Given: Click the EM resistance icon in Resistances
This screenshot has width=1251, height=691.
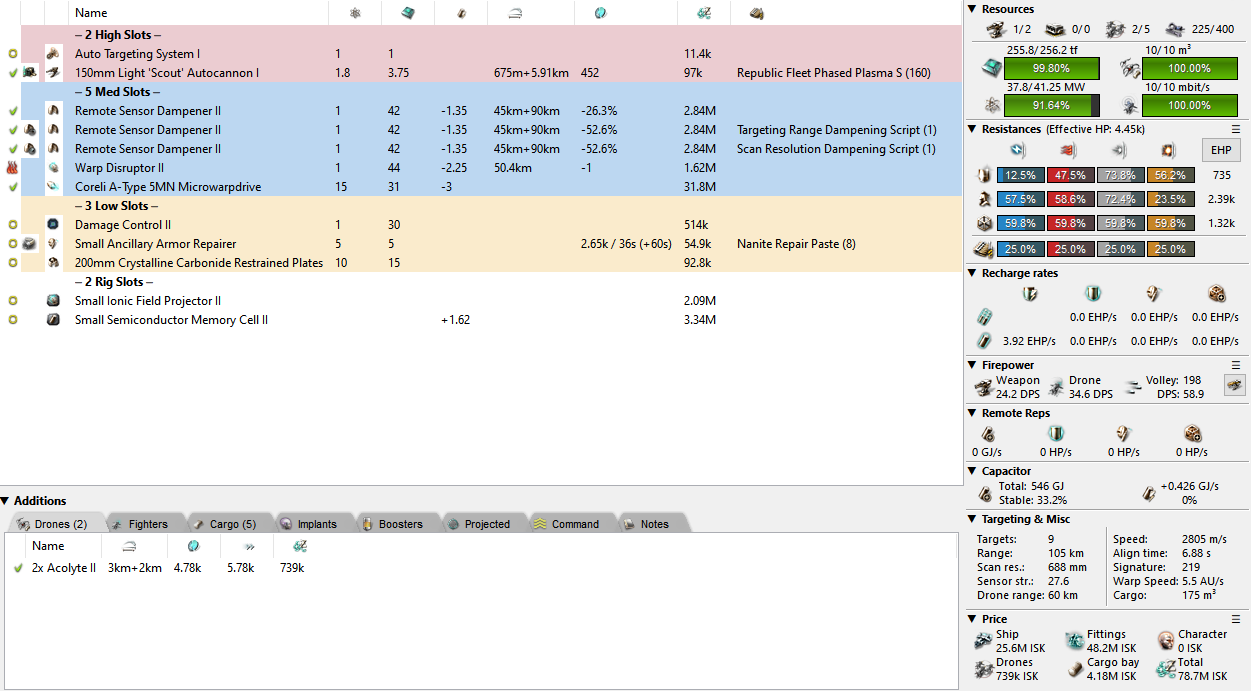Looking at the screenshot, I should tap(1018, 150).
